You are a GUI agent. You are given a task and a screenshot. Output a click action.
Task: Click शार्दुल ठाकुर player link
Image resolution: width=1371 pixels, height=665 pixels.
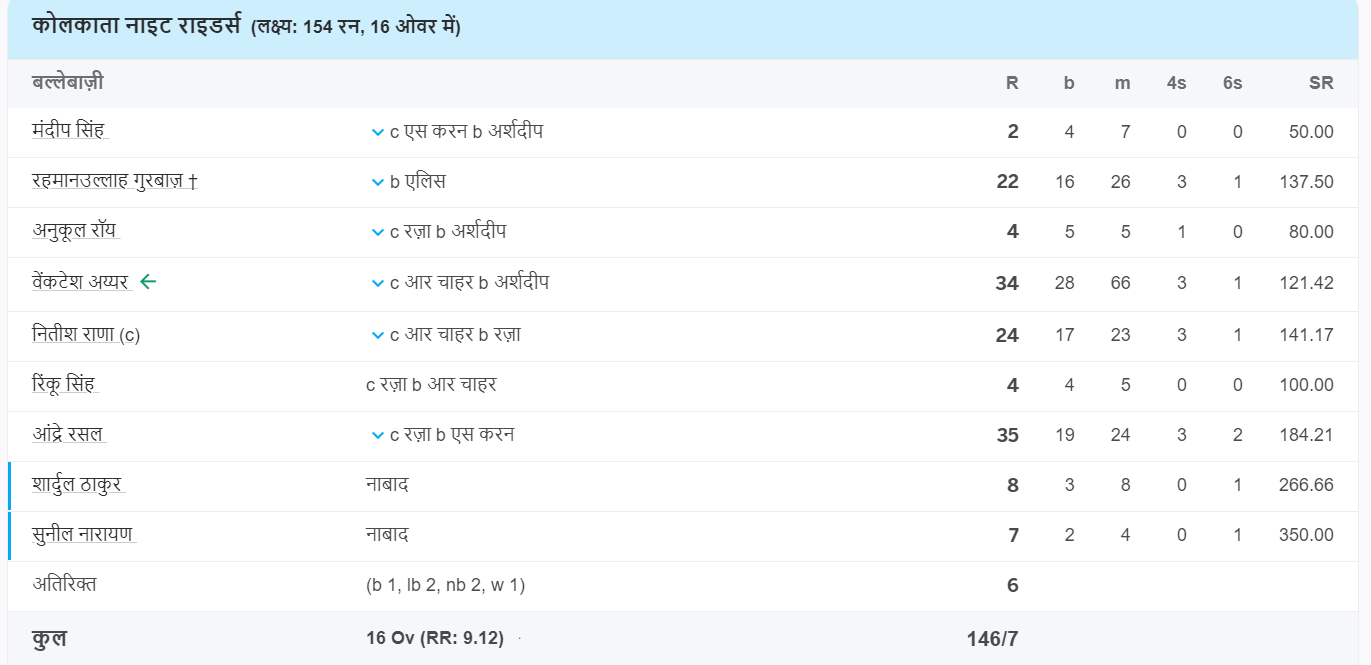pyautogui.click(x=78, y=485)
